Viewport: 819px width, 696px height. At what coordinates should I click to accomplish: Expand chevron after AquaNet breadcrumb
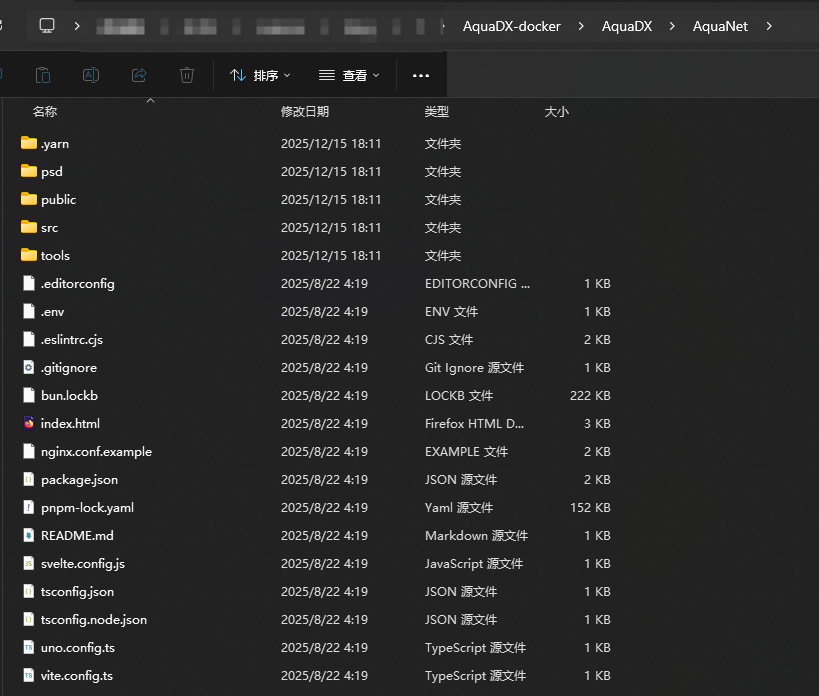point(769,26)
